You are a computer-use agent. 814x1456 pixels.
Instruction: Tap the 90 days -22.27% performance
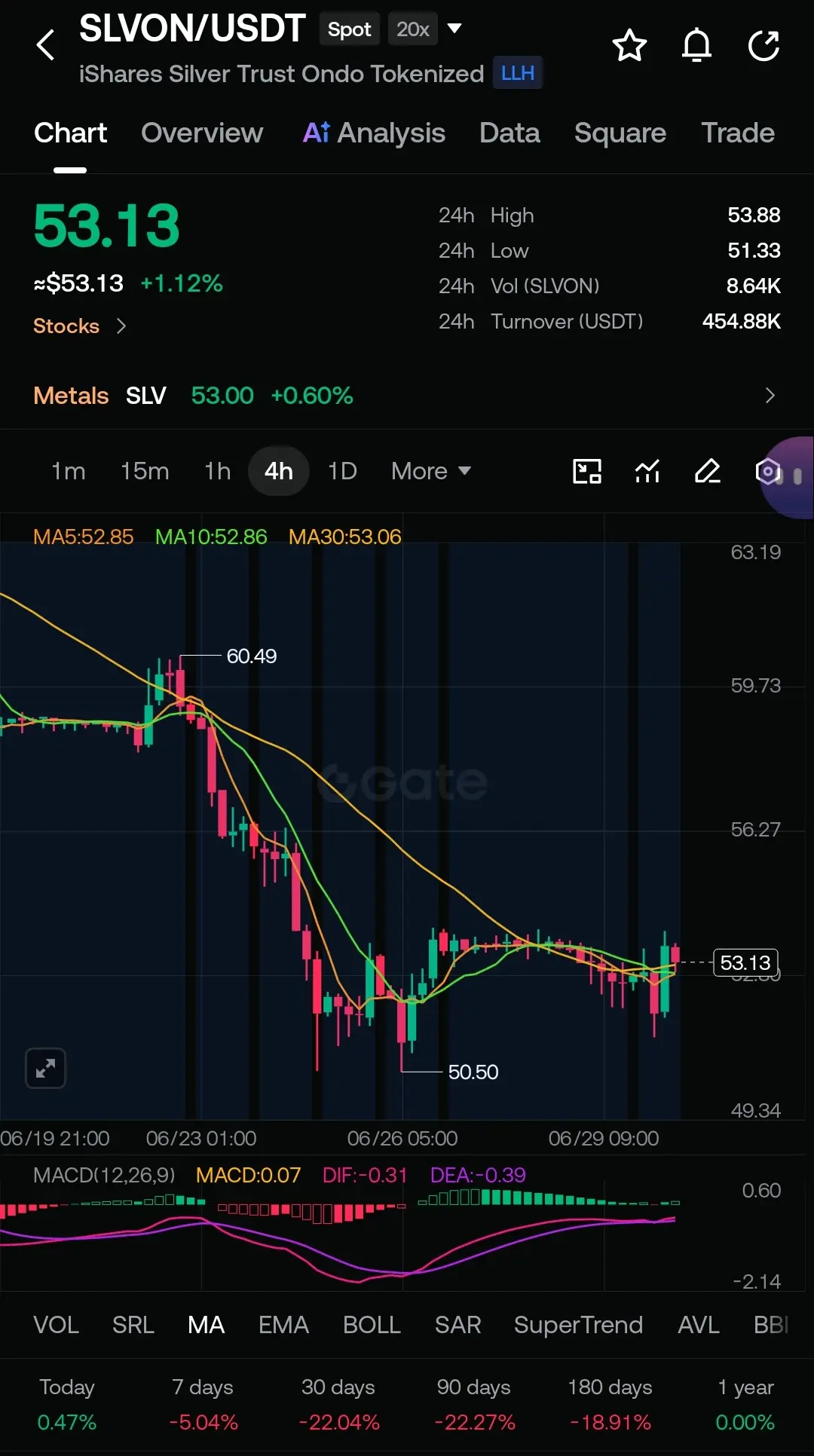point(474,1404)
